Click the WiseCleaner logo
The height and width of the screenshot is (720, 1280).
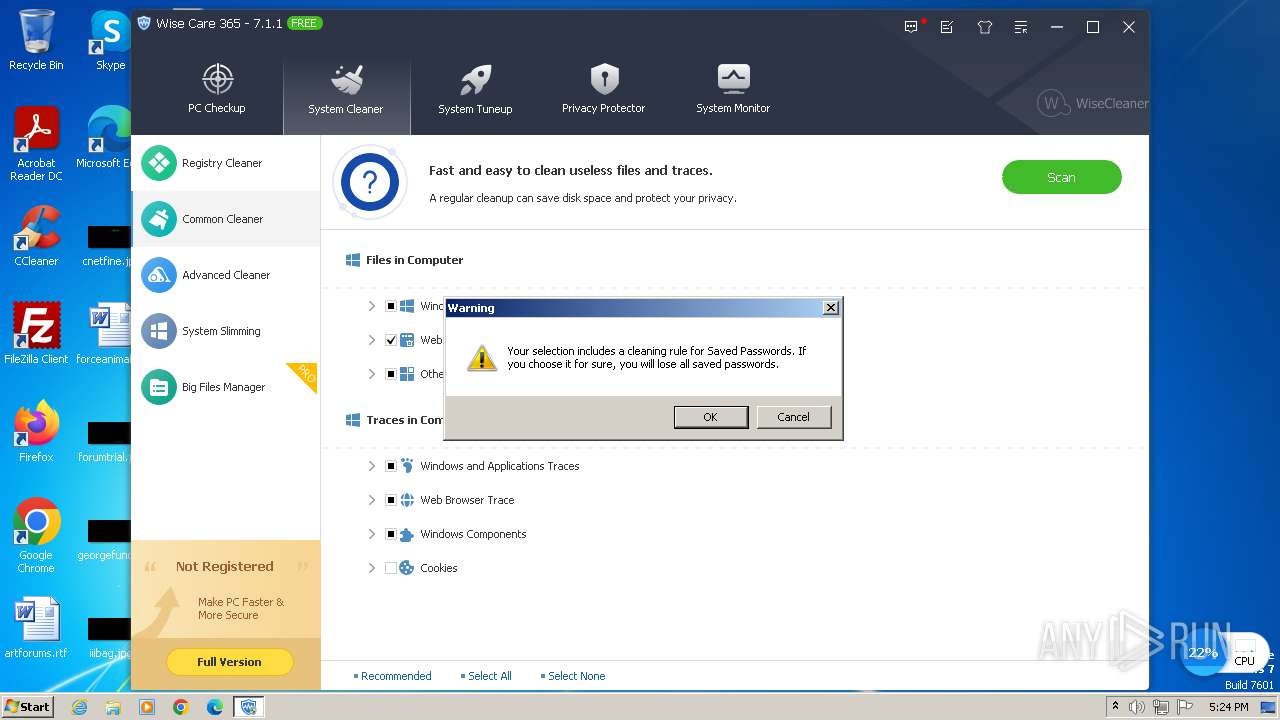(x=1093, y=103)
